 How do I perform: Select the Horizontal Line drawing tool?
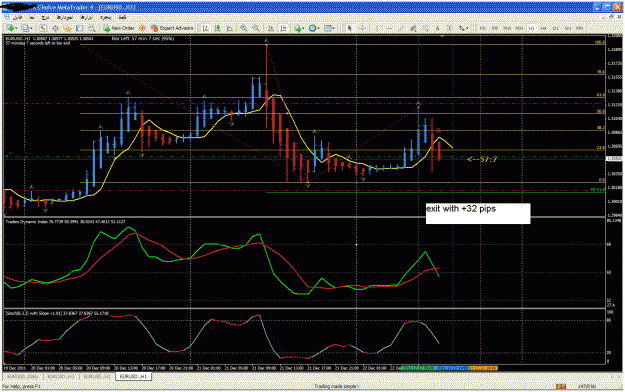(389, 28)
